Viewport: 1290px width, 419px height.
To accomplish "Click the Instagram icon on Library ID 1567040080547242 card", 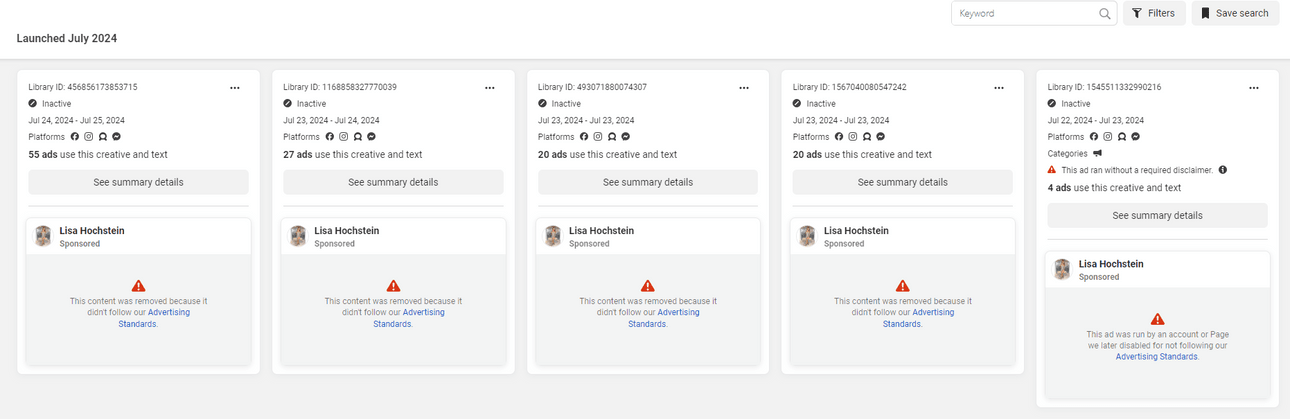I will 853,137.
